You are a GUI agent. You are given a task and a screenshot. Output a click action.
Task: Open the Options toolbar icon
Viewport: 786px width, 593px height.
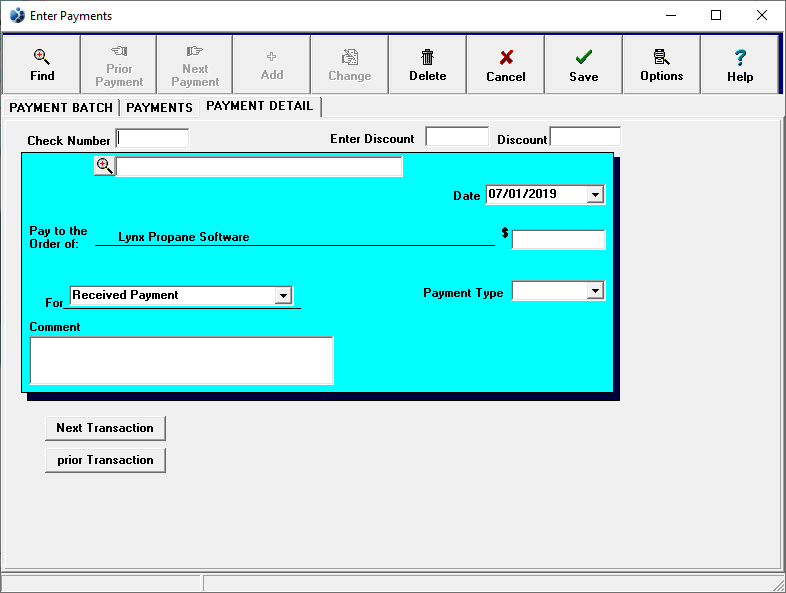tap(661, 57)
